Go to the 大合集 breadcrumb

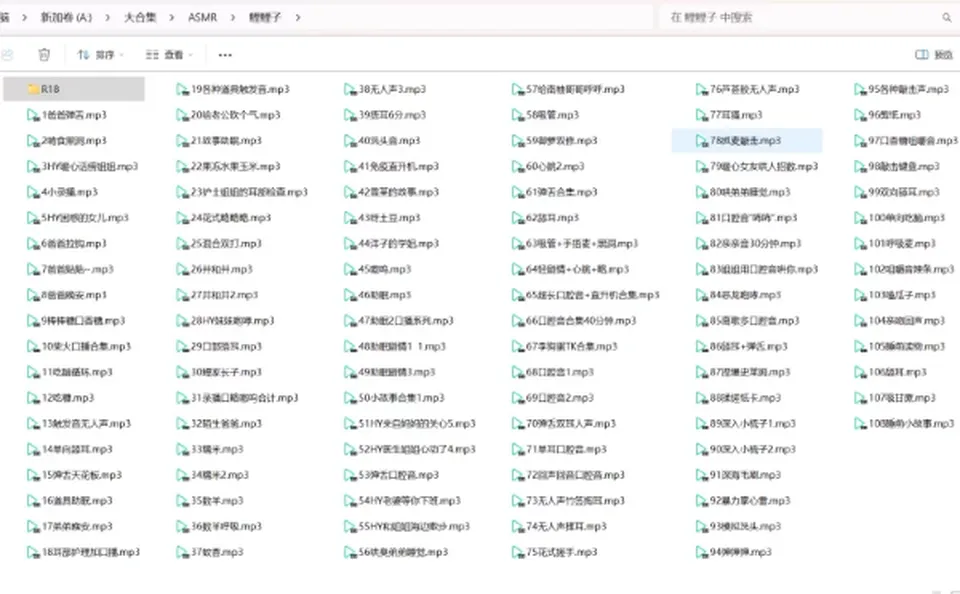140,18
